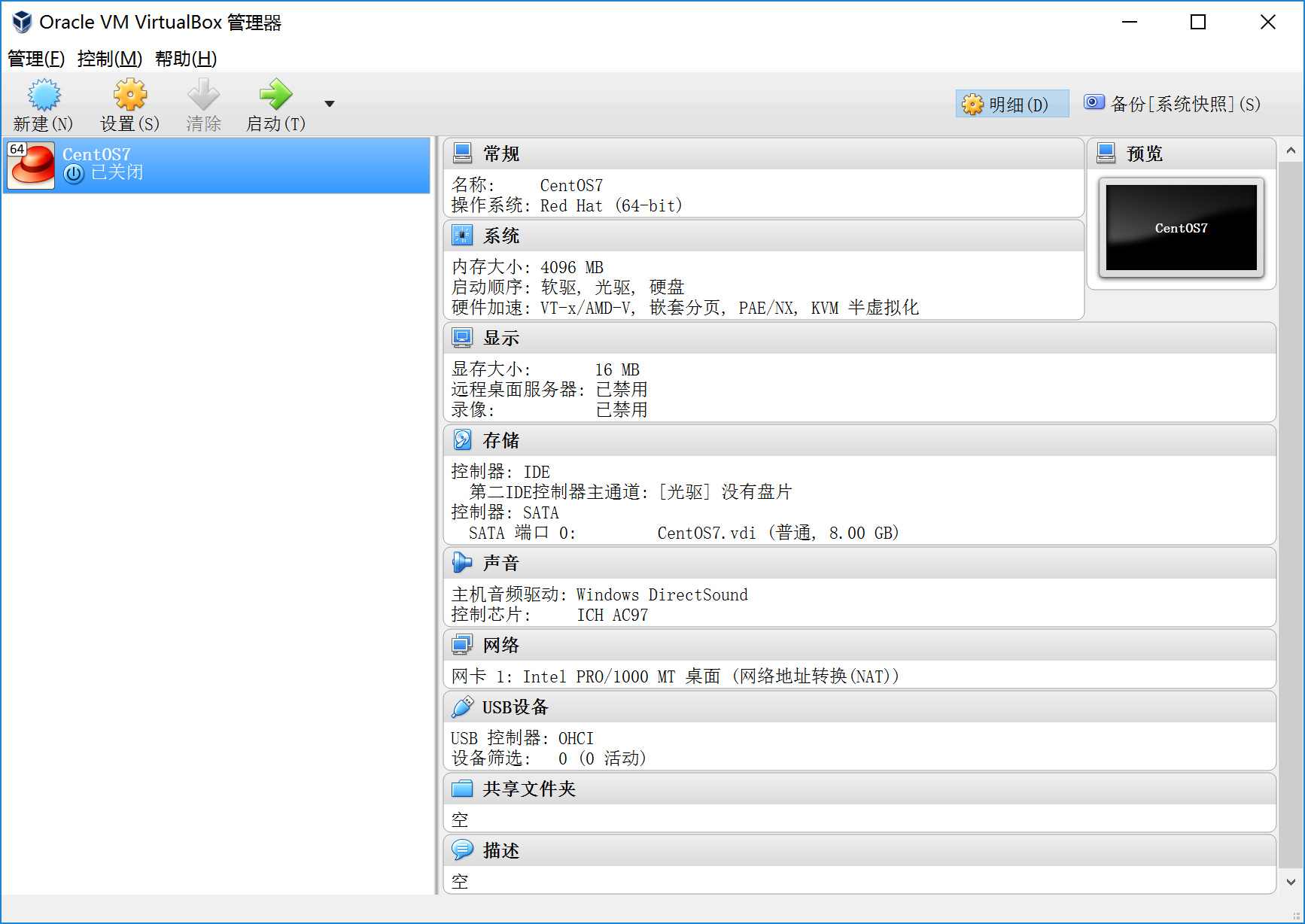Viewport: 1305px width, 924px height.
Task: Open the 系统 section header link
Action: 501,236
